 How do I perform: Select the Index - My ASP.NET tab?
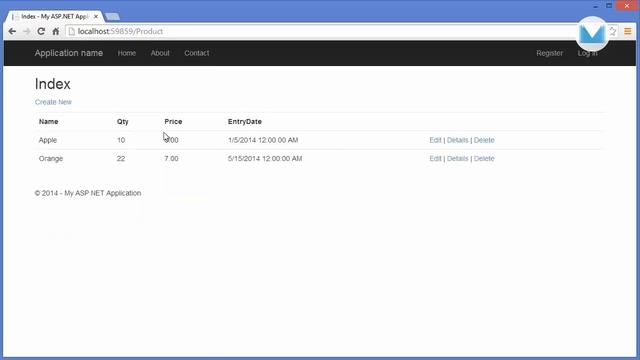point(54,16)
